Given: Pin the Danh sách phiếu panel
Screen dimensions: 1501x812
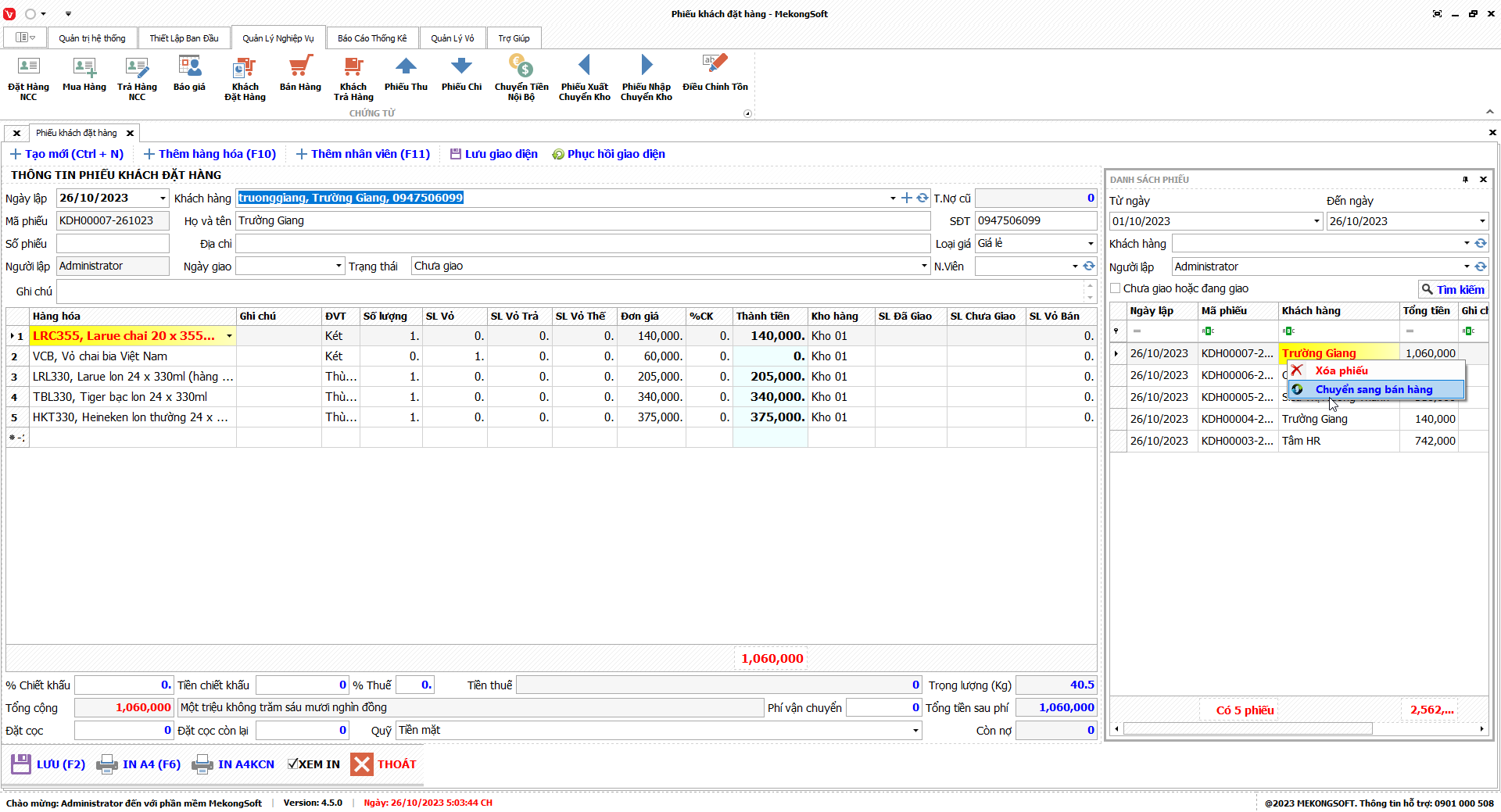Looking at the screenshot, I should [x=1465, y=180].
